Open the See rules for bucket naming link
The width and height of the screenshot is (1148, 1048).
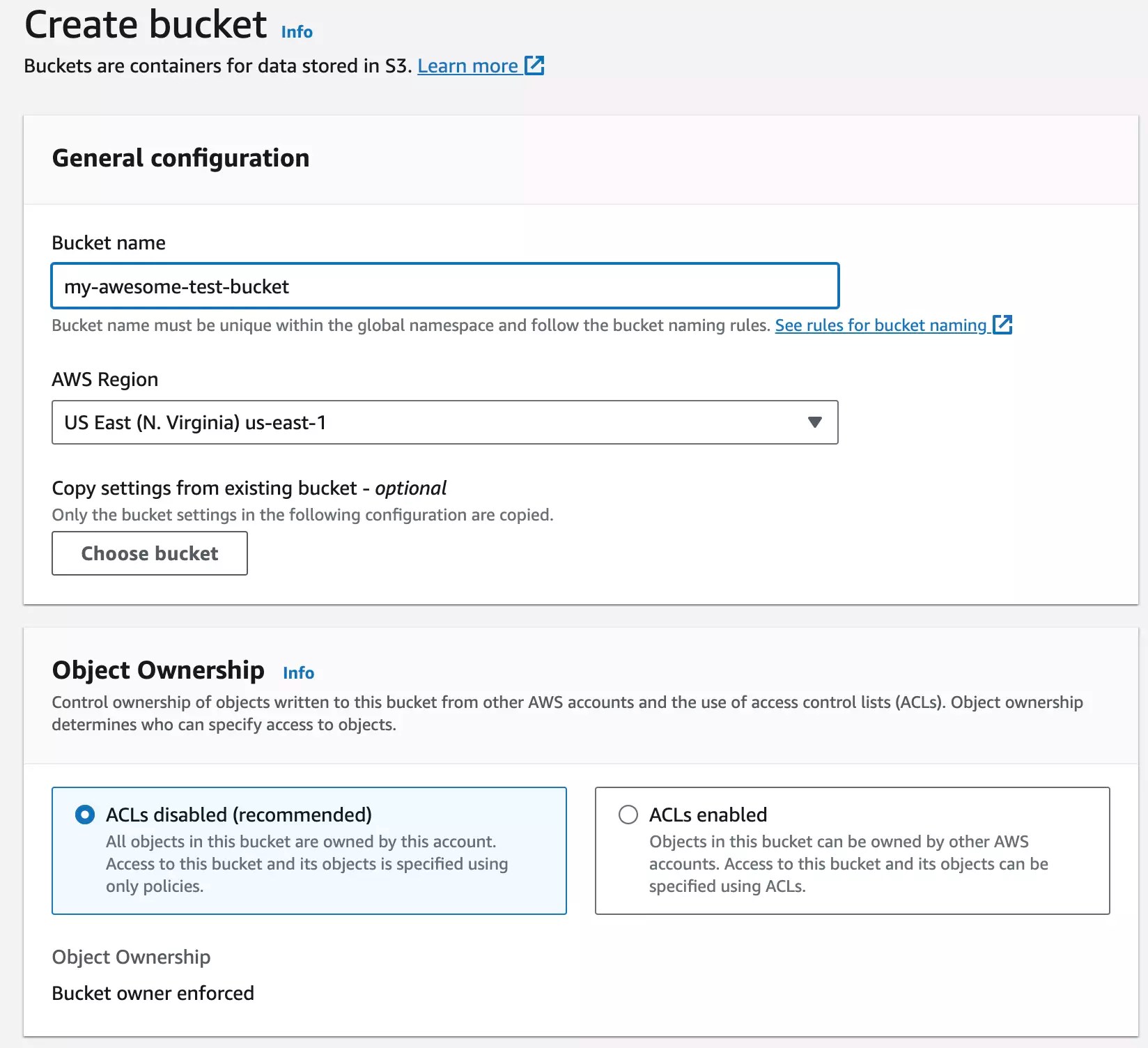[x=881, y=325]
